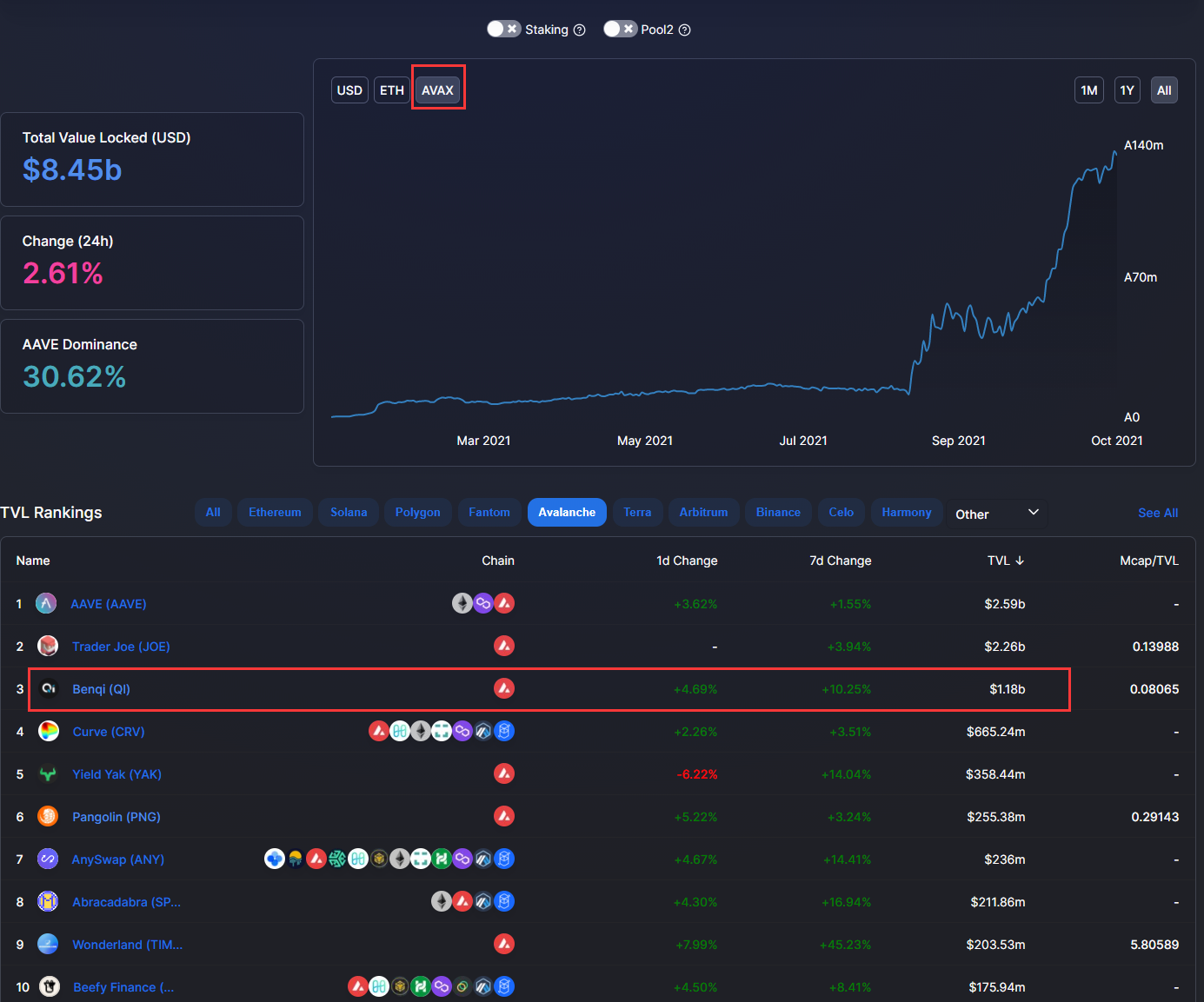This screenshot has height=1002, width=1204.
Task: Filter TVL rankings by Celo
Action: point(841,513)
